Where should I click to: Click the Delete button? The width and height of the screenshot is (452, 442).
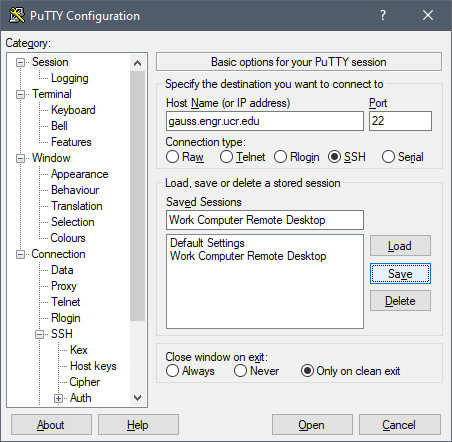tap(400, 301)
